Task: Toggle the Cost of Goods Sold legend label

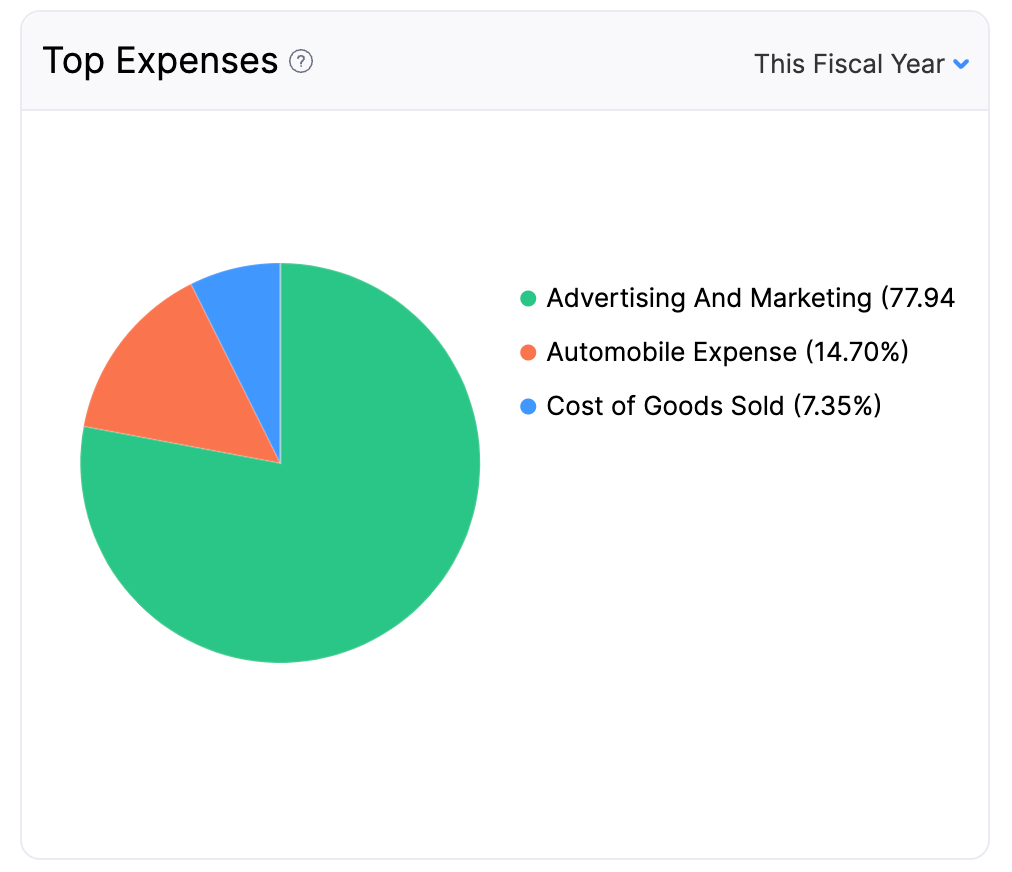Action: point(665,406)
